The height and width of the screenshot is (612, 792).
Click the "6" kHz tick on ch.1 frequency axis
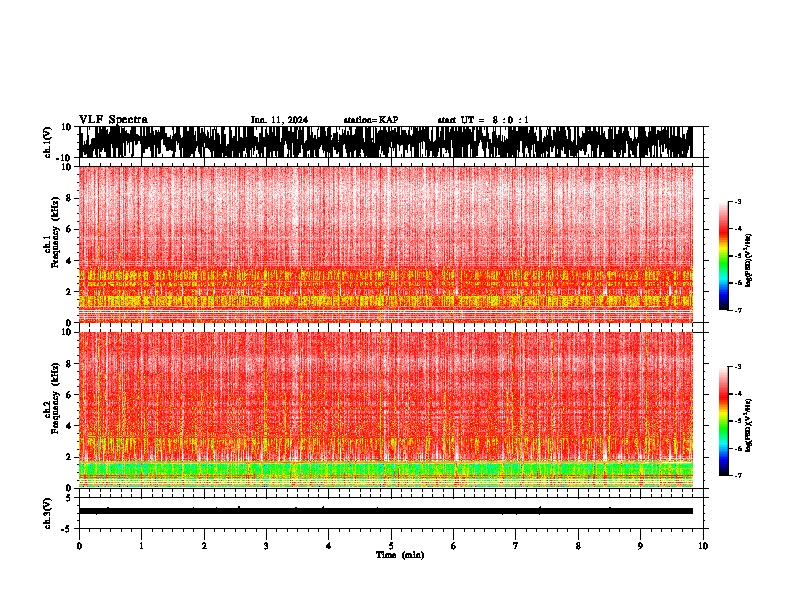[69, 230]
